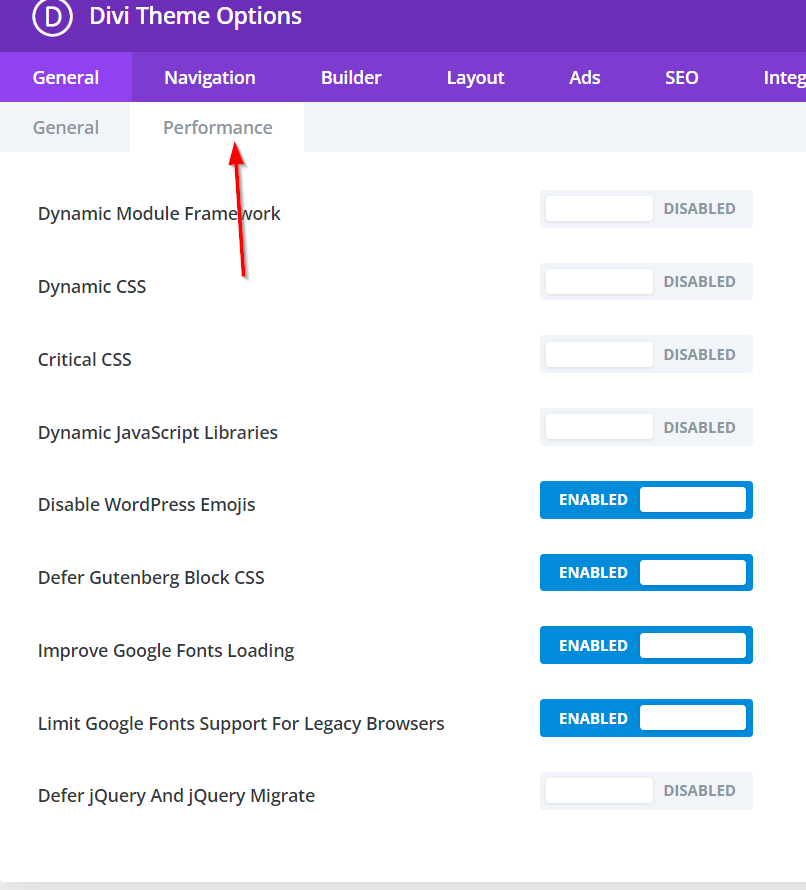Turn on the Dynamic CSS toggle
Screen dimensions: 806x890
(x=646, y=282)
